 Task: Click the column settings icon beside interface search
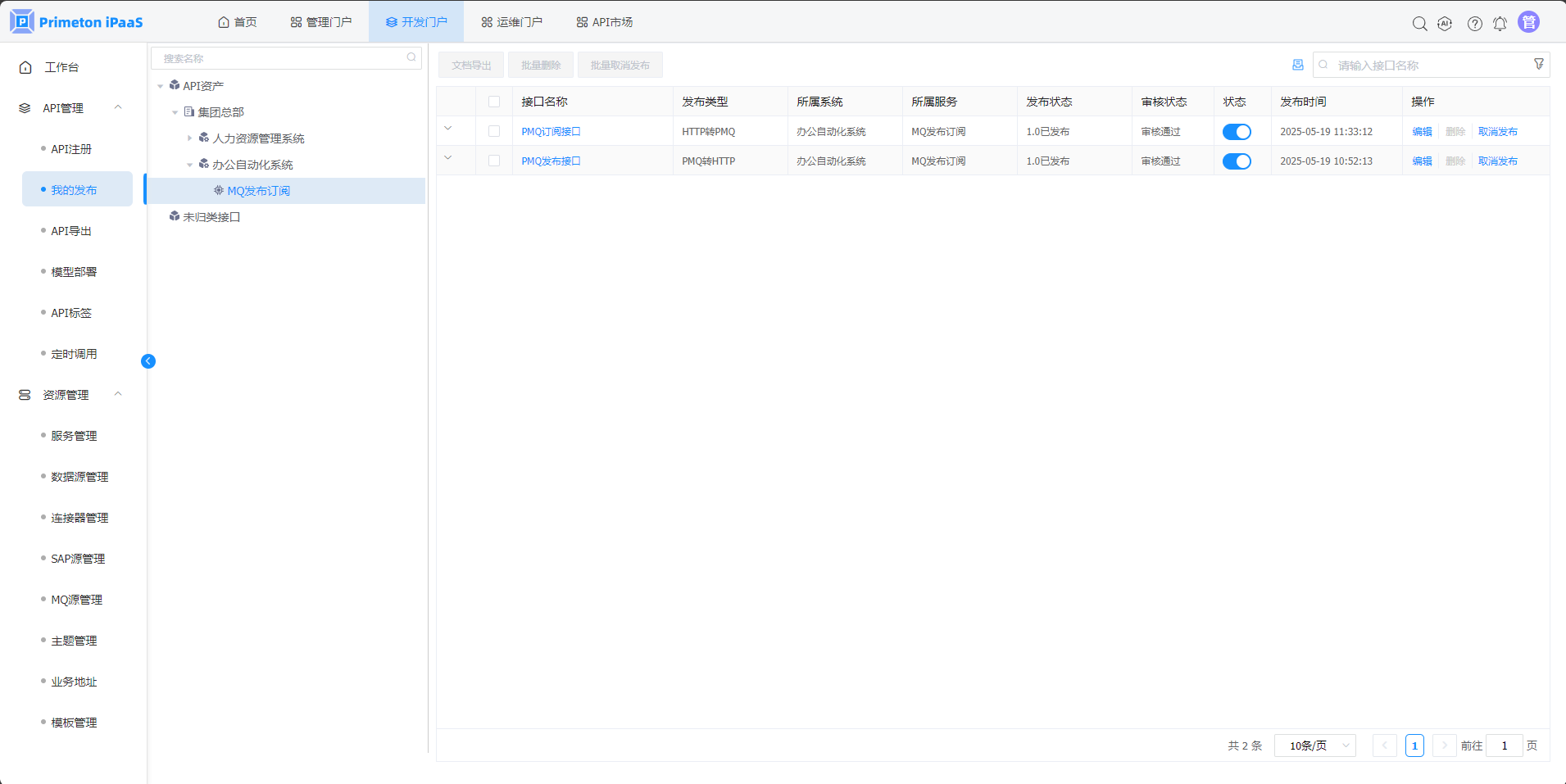pyautogui.click(x=1297, y=65)
